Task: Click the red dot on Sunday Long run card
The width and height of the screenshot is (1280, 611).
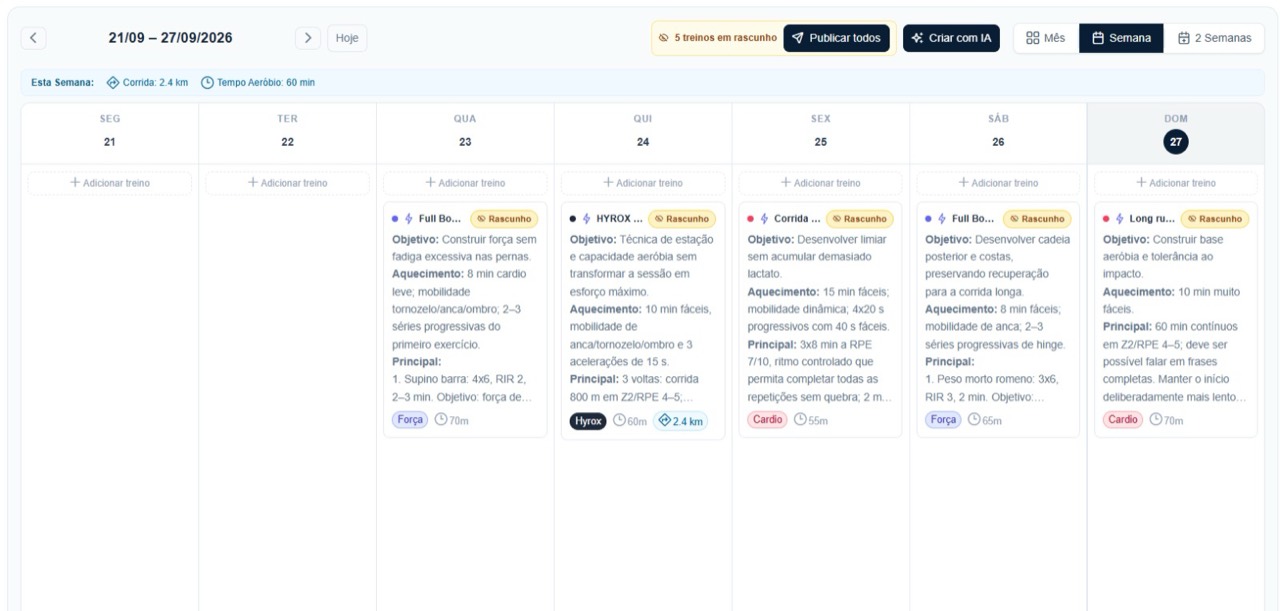Action: pos(1106,218)
